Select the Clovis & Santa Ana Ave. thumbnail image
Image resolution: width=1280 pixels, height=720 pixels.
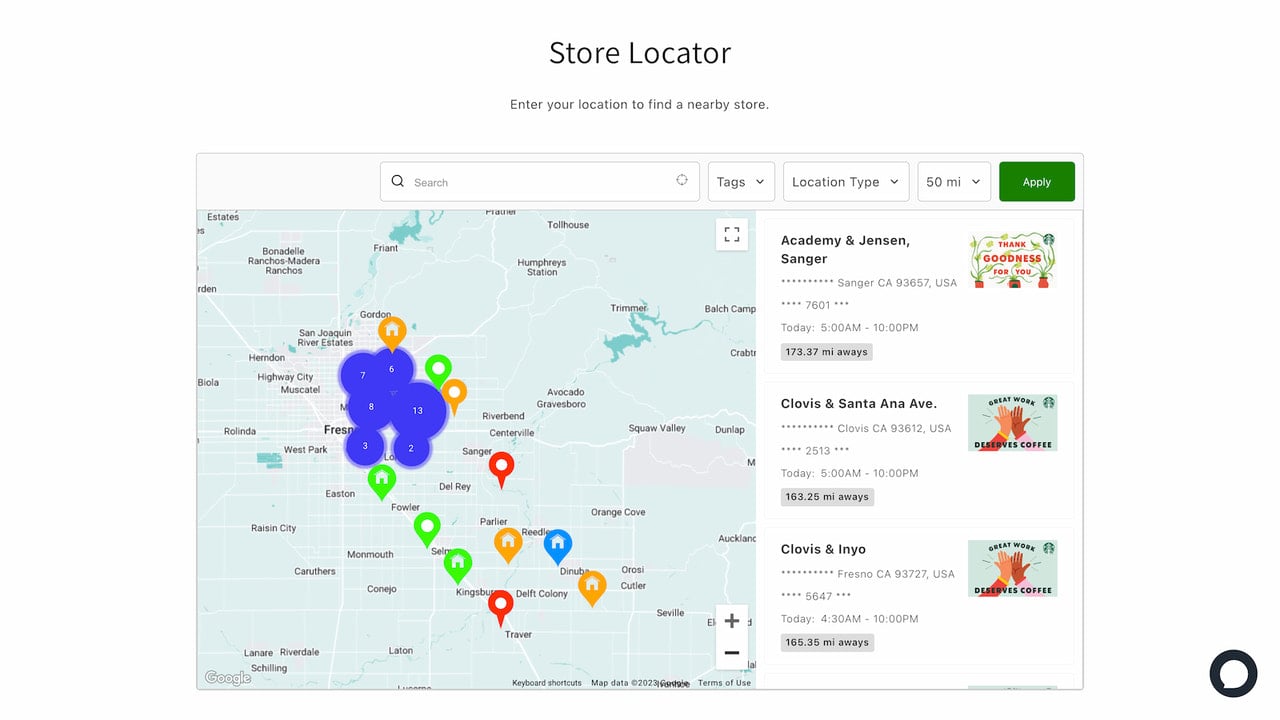tap(1012, 422)
